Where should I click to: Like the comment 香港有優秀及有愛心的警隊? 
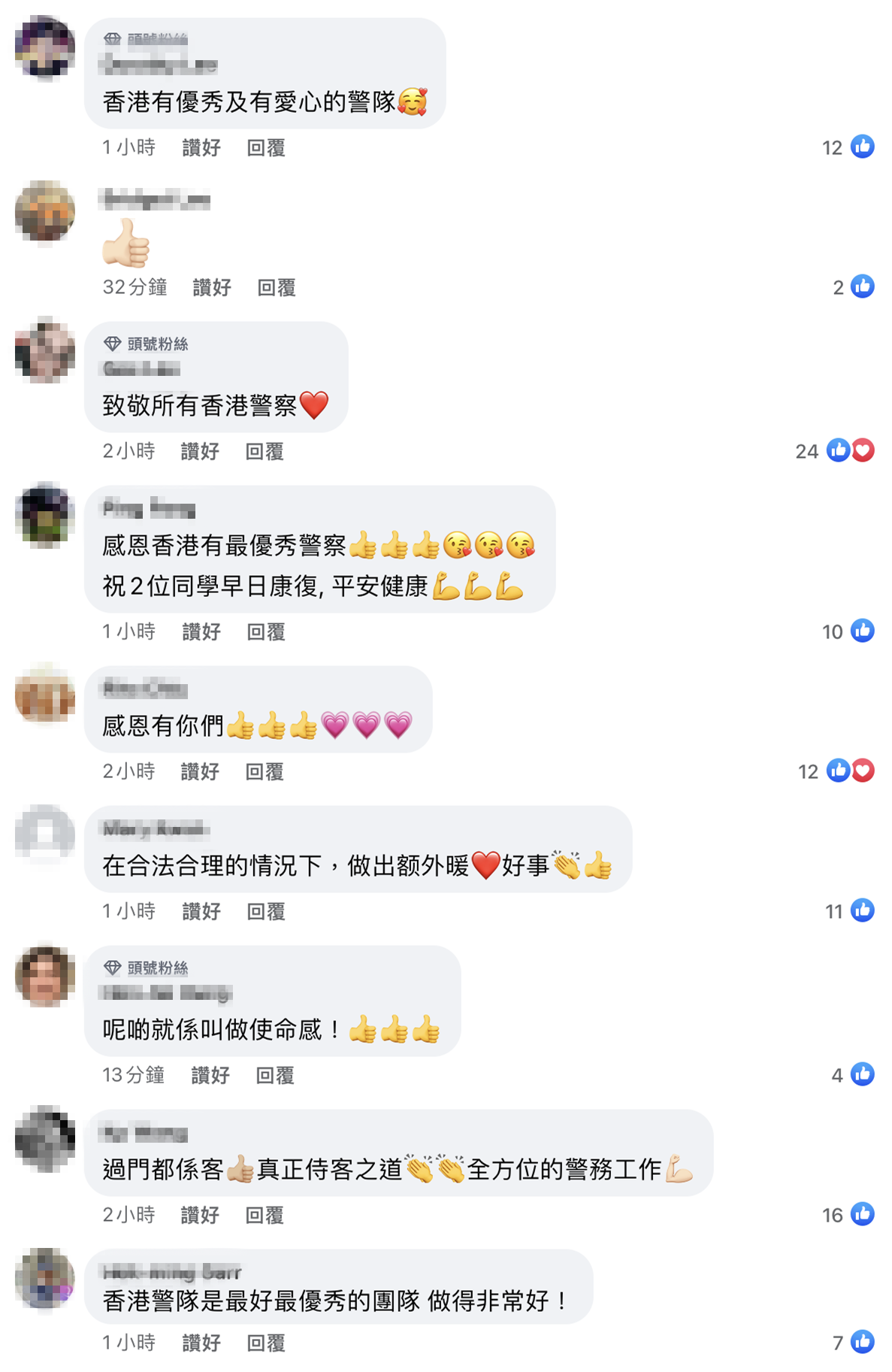click(201, 148)
